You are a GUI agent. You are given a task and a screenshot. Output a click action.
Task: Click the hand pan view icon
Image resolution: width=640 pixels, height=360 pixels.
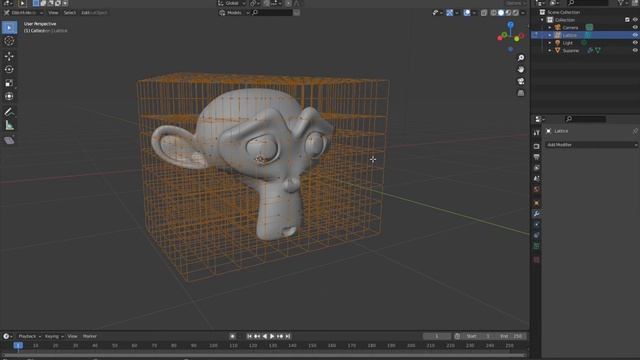coord(521,70)
